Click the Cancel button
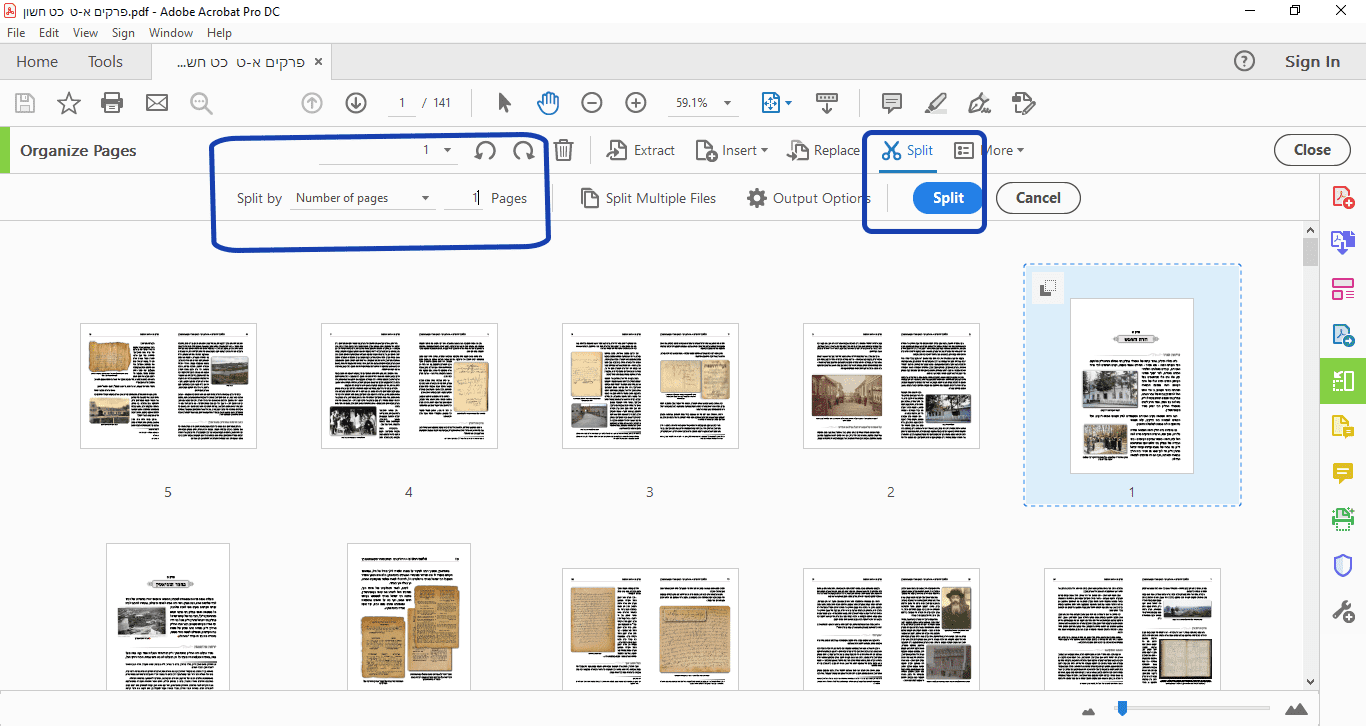The image size is (1366, 726). pyautogui.click(x=1037, y=198)
